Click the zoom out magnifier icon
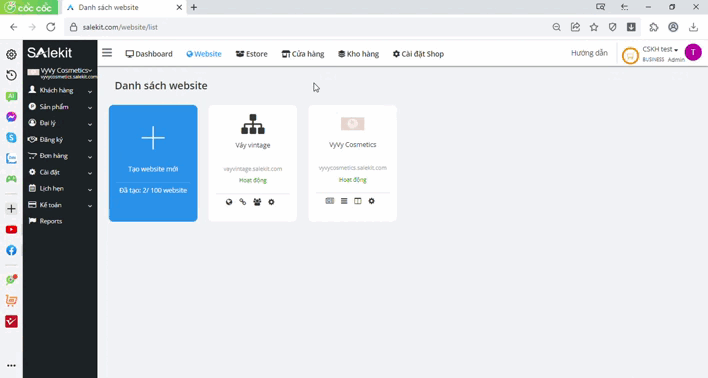The image size is (708, 378). [x=556, y=27]
